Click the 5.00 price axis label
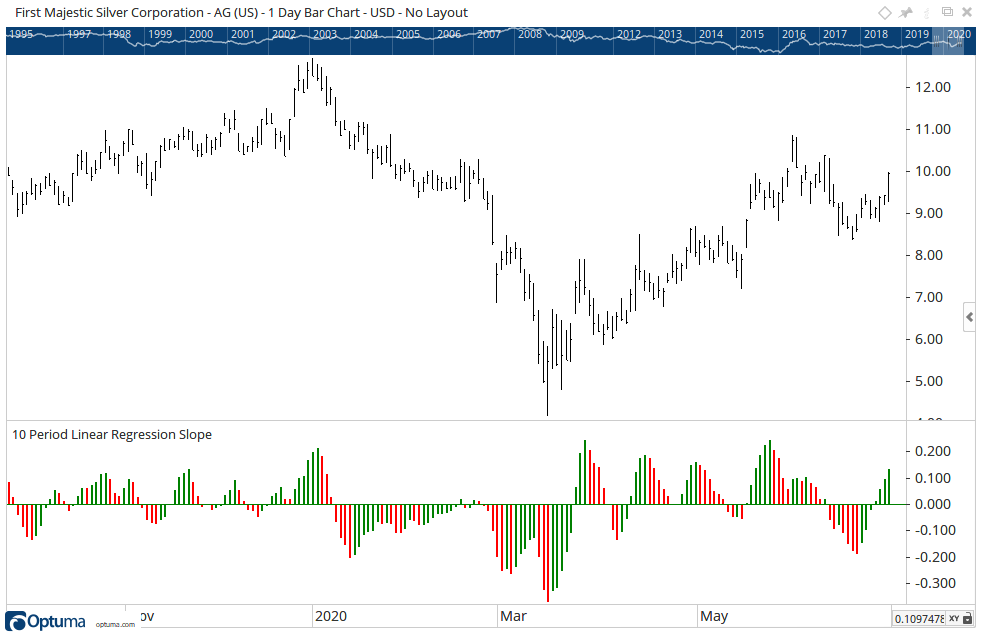The width and height of the screenshot is (982, 635). tap(929, 381)
